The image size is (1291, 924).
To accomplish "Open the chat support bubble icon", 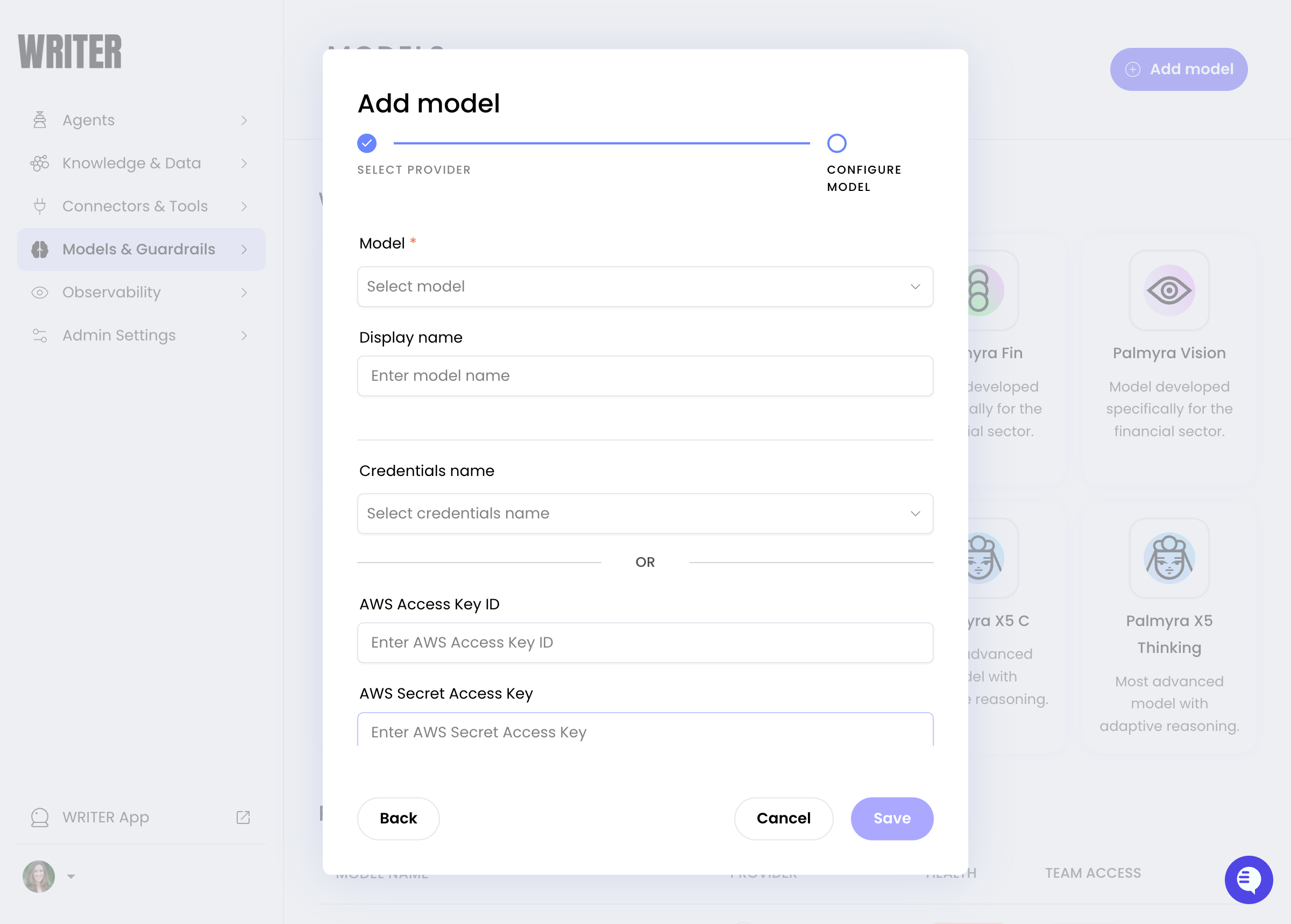I will coord(1249,879).
